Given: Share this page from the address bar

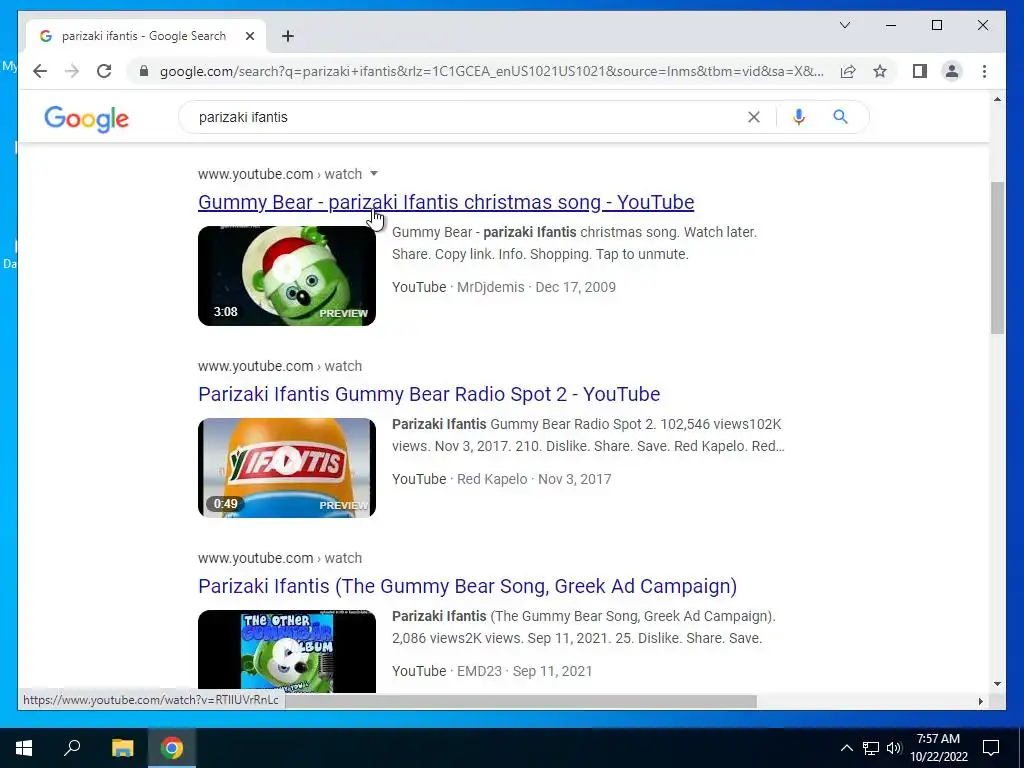Looking at the screenshot, I should (x=848, y=71).
